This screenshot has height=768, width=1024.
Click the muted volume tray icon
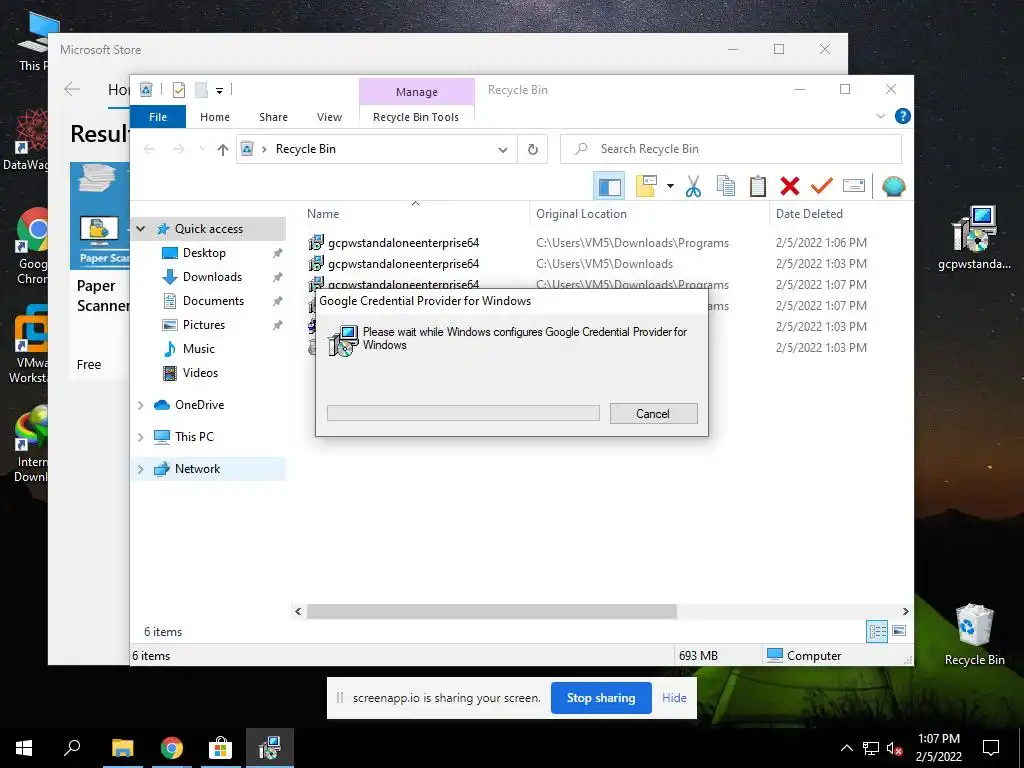[x=895, y=748]
